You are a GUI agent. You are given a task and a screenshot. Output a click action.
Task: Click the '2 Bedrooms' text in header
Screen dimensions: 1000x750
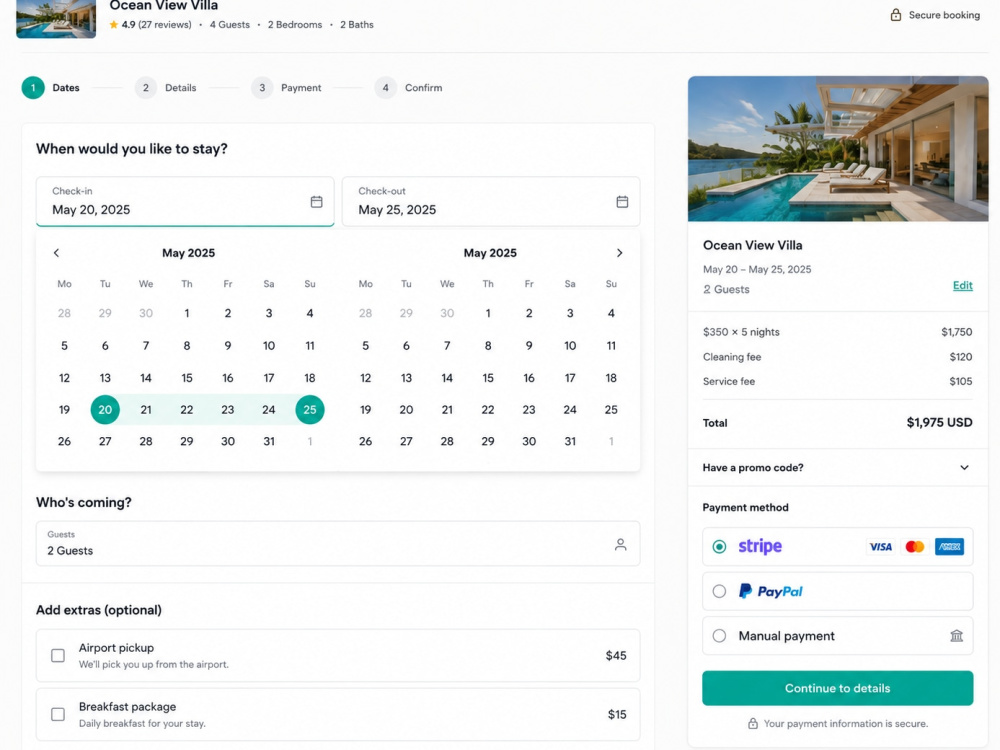point(295,25)
